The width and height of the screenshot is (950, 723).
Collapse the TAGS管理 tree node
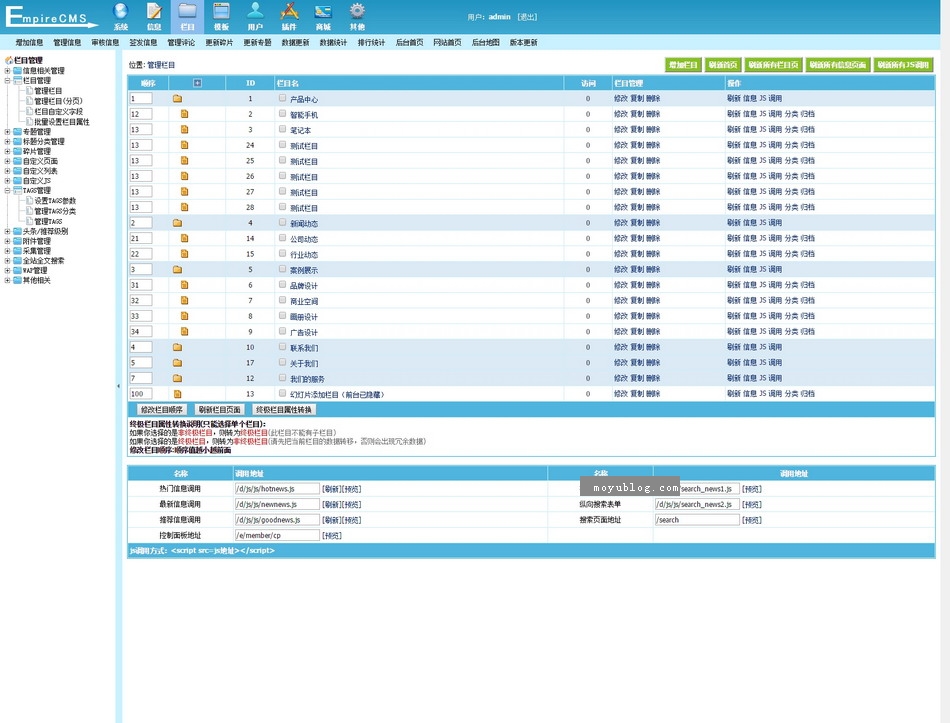pos(7,190)
